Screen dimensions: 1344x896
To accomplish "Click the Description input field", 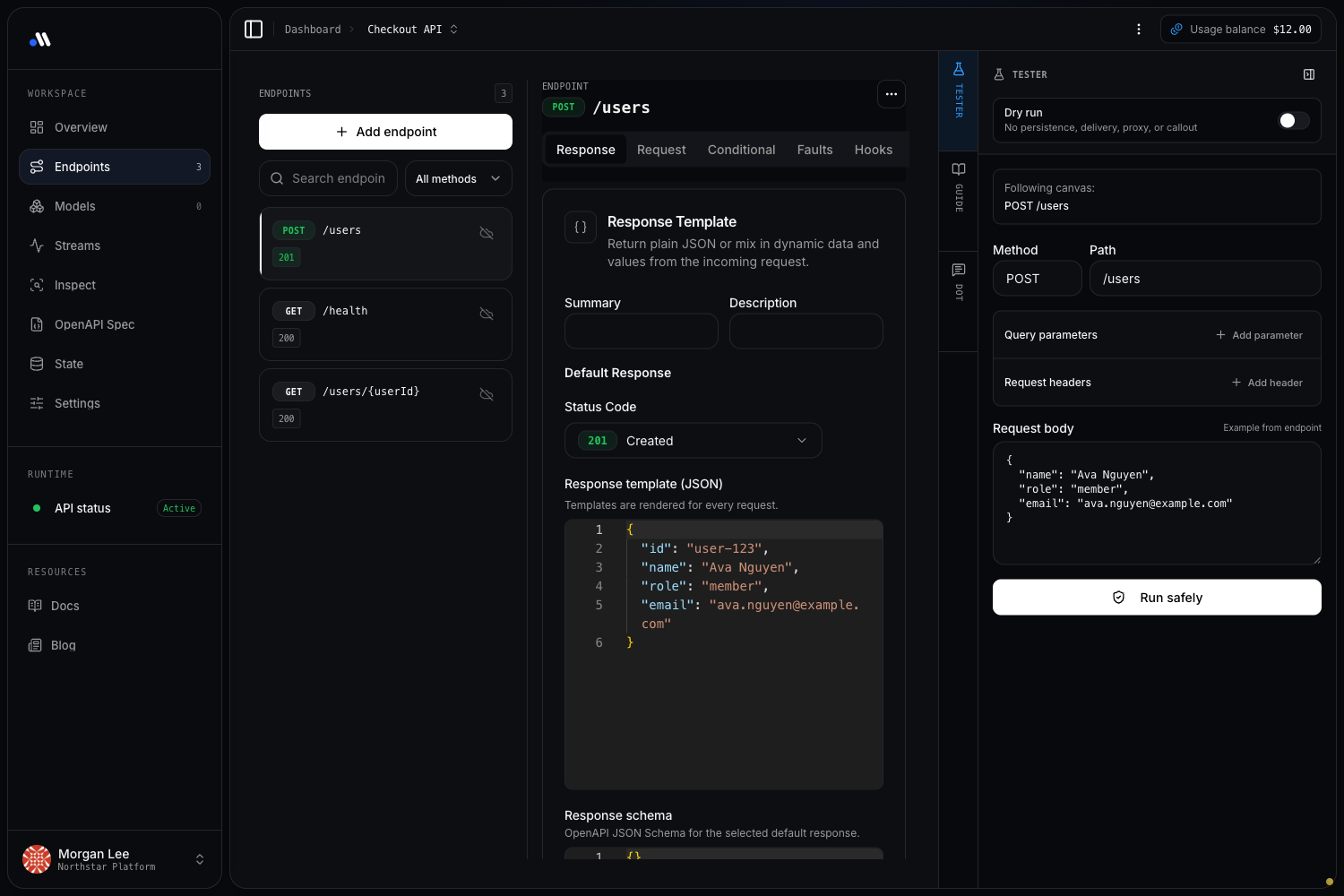I will pyautogui.click(x=806, y=331).
